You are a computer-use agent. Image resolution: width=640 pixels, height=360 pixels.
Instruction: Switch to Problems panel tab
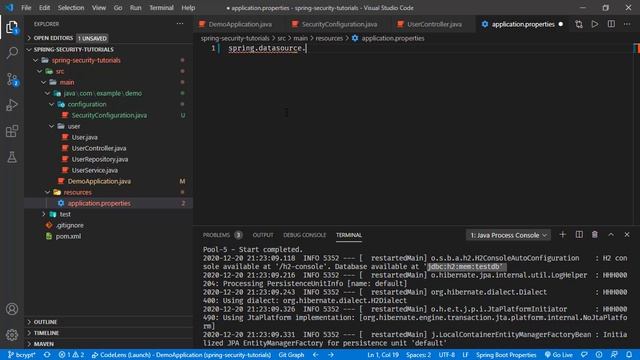[x=222, y=235]
